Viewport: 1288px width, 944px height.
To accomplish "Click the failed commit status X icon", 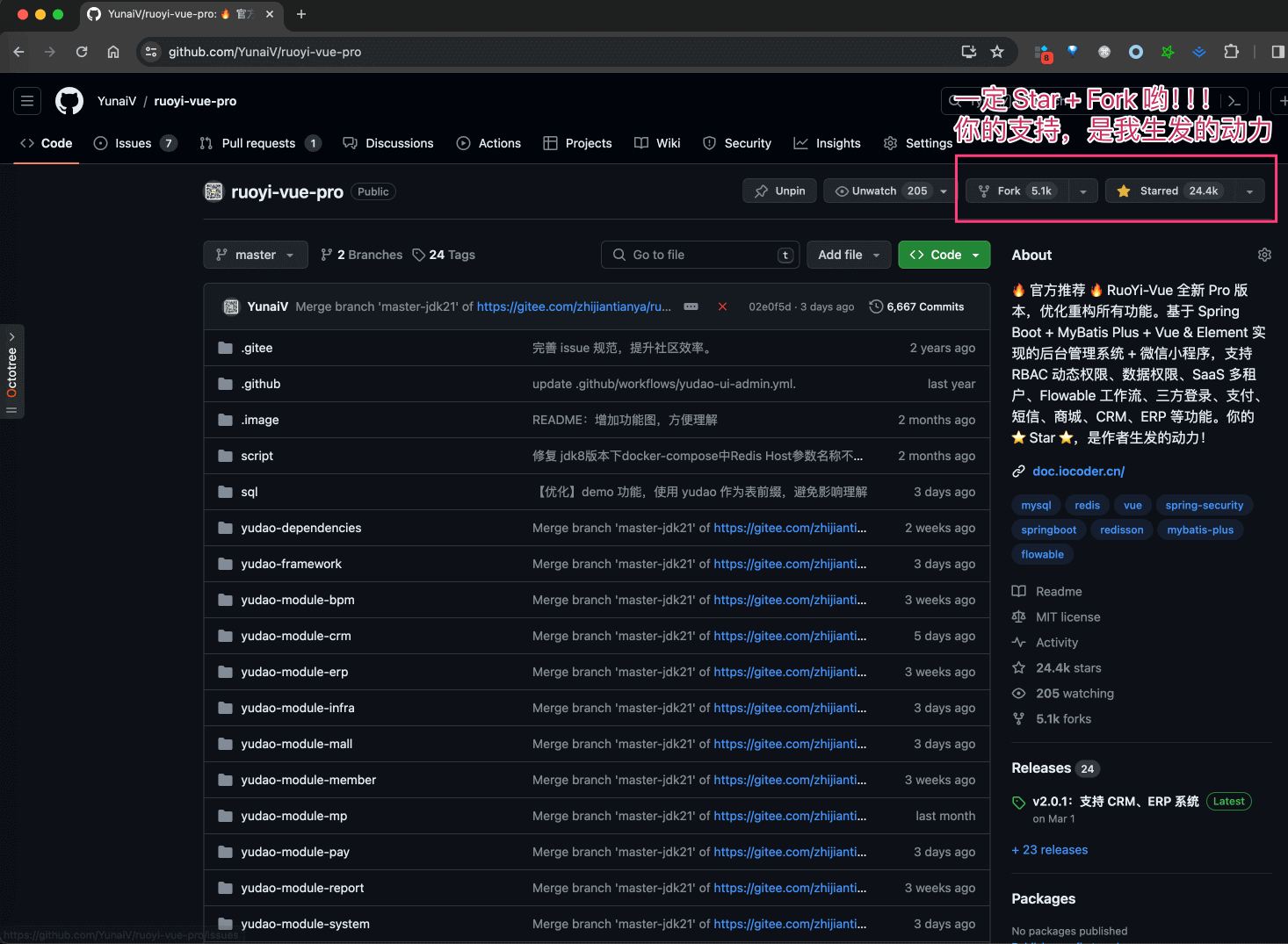I will pyautogui.click(x=722, y=306).
